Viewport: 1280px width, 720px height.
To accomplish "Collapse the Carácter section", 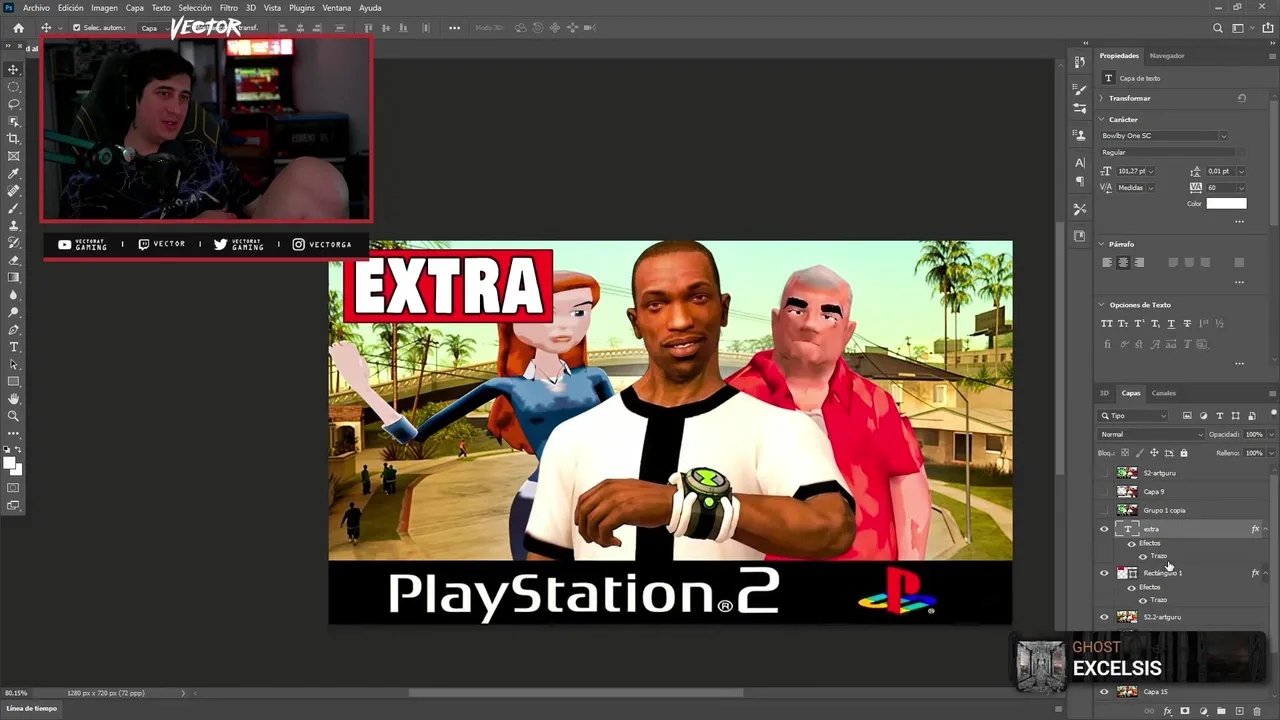I will pos(1101,120).
